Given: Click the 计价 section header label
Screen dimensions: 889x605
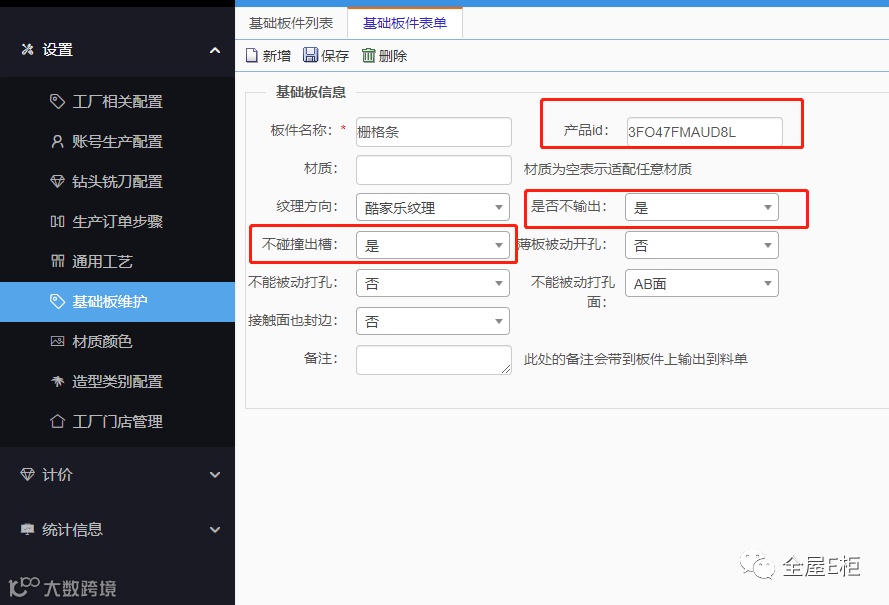Looking at the screenshot, I should click(57, 475).
